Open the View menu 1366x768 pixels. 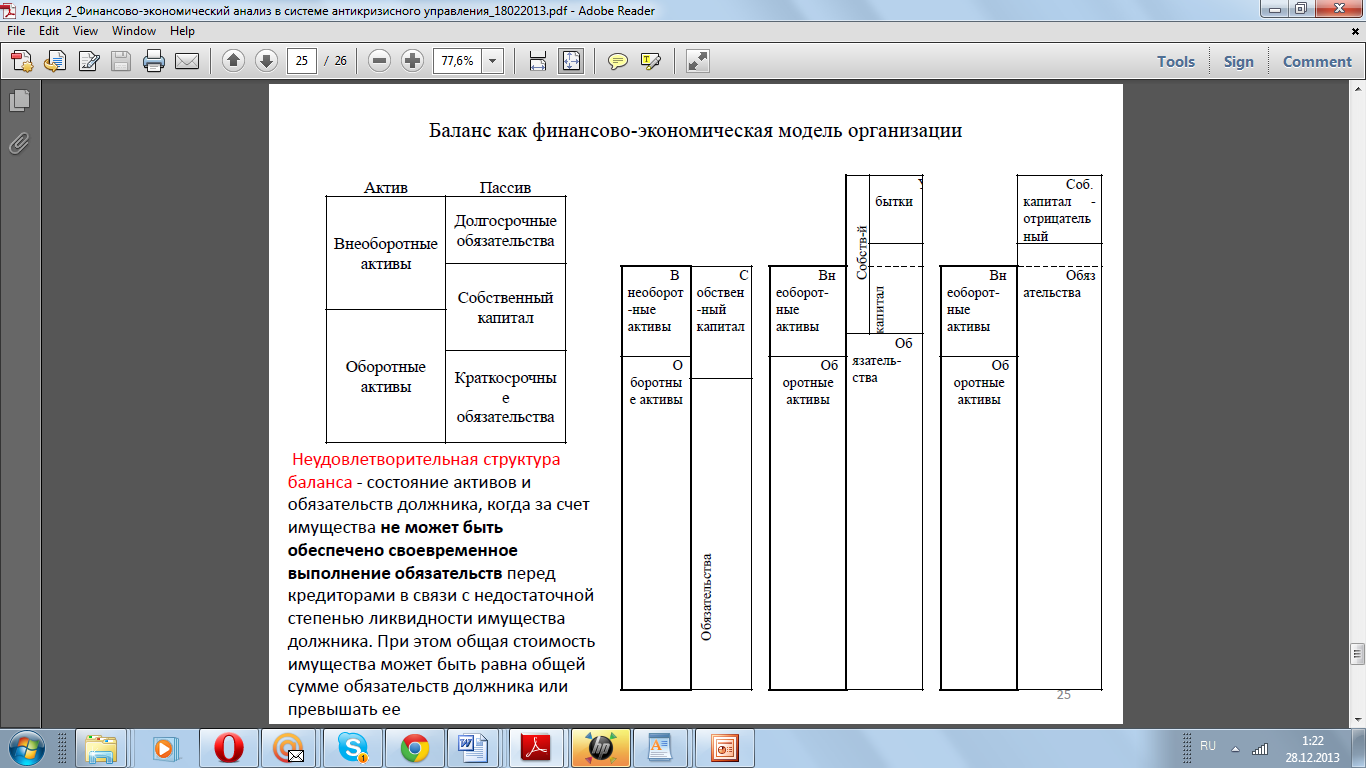pos(85,31)
